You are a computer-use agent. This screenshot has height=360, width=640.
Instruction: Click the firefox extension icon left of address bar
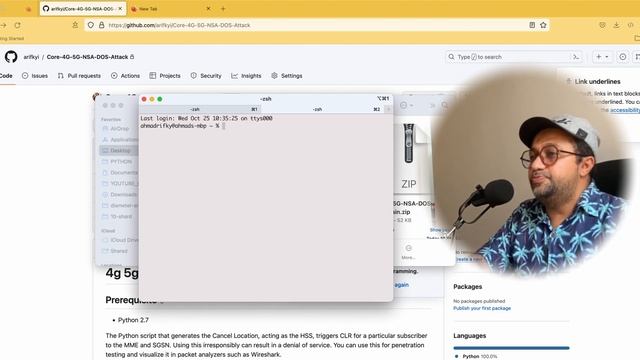(x=75, y=25)
